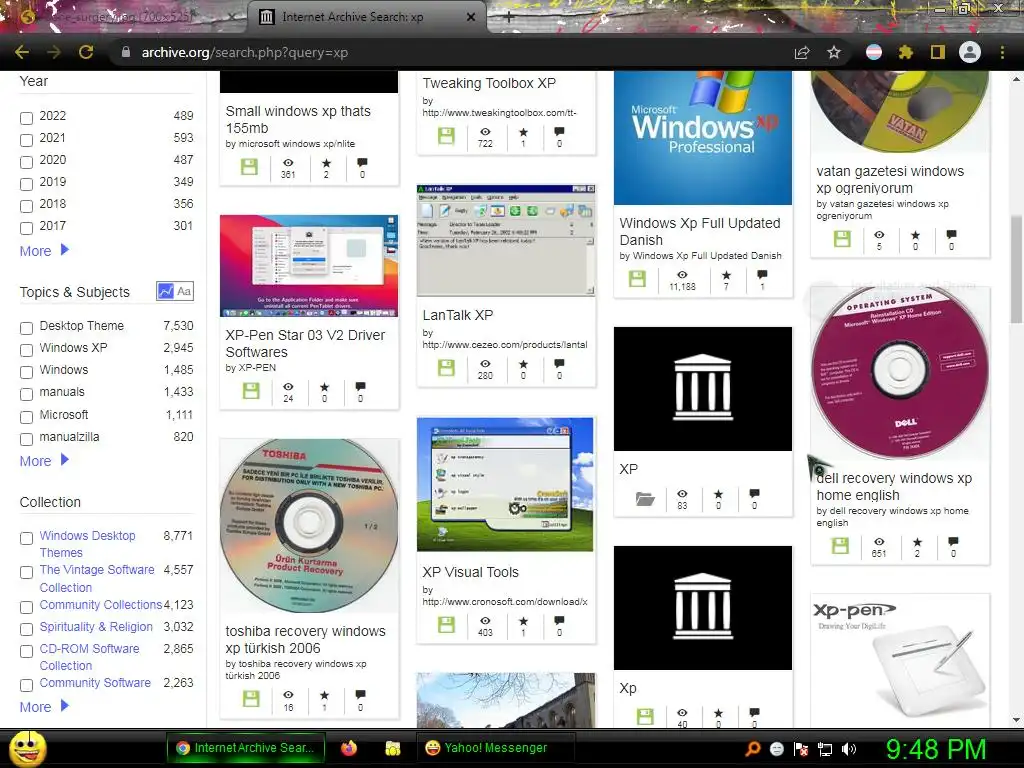
Task: Check the 2019 year filter
Action: pyautogui.click(x=26, y=184)
